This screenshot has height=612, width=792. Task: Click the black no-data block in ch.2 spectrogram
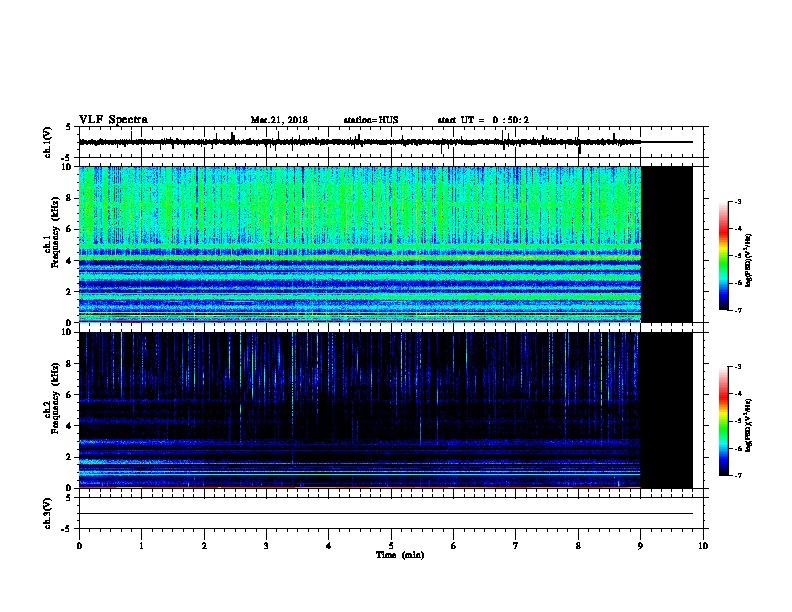click(667, 410)
